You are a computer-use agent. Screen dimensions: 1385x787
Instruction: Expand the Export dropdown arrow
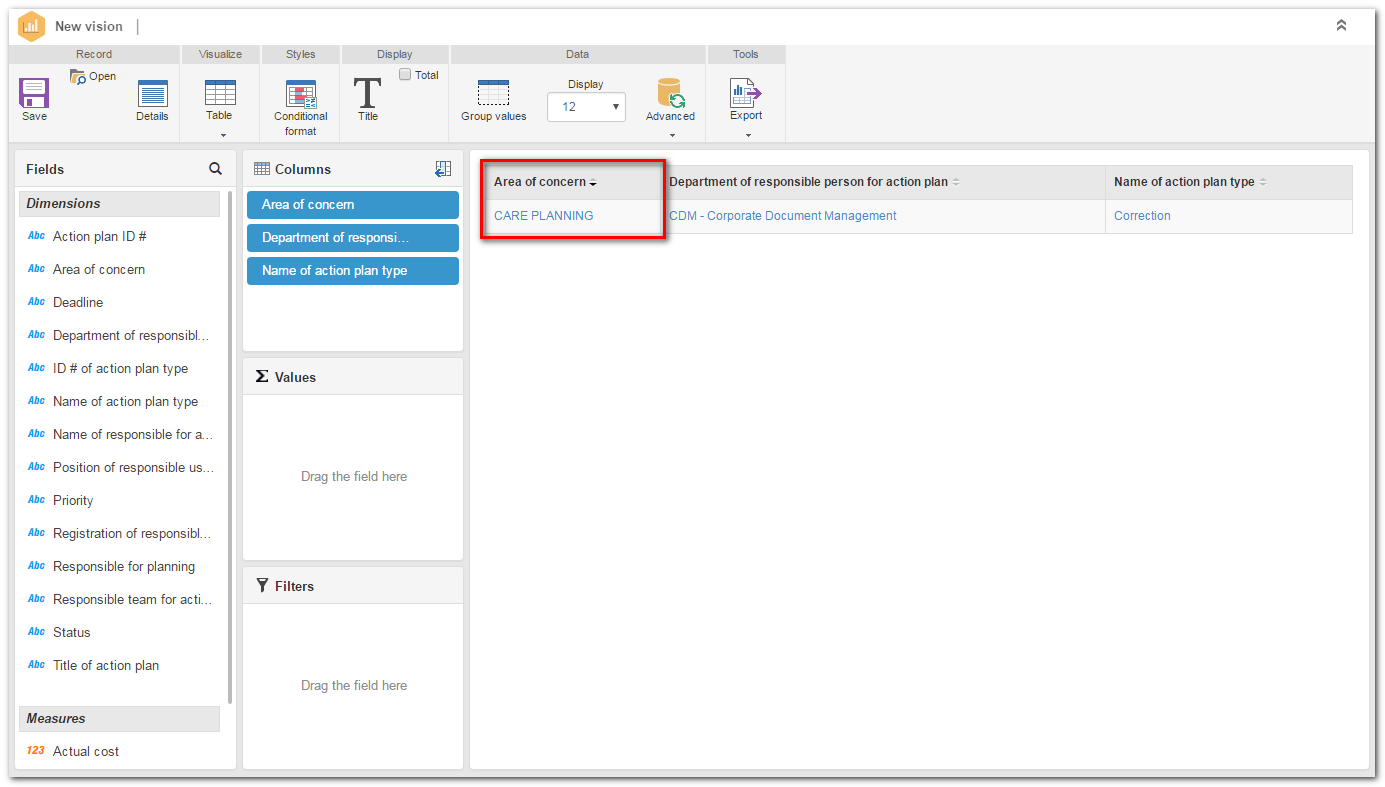tap(748, 135)
